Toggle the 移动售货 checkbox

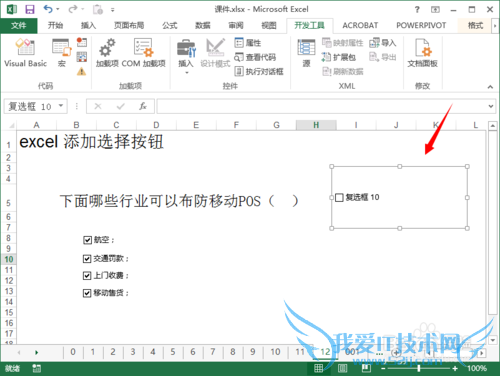[x=87, y=293]
